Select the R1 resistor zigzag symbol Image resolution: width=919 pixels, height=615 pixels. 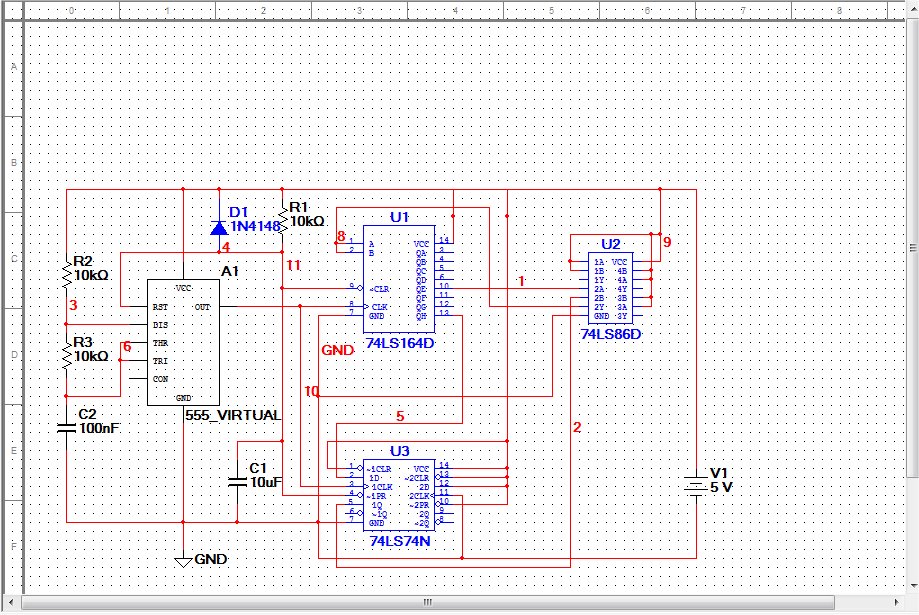pyautogui.click(x=282, y=219)
